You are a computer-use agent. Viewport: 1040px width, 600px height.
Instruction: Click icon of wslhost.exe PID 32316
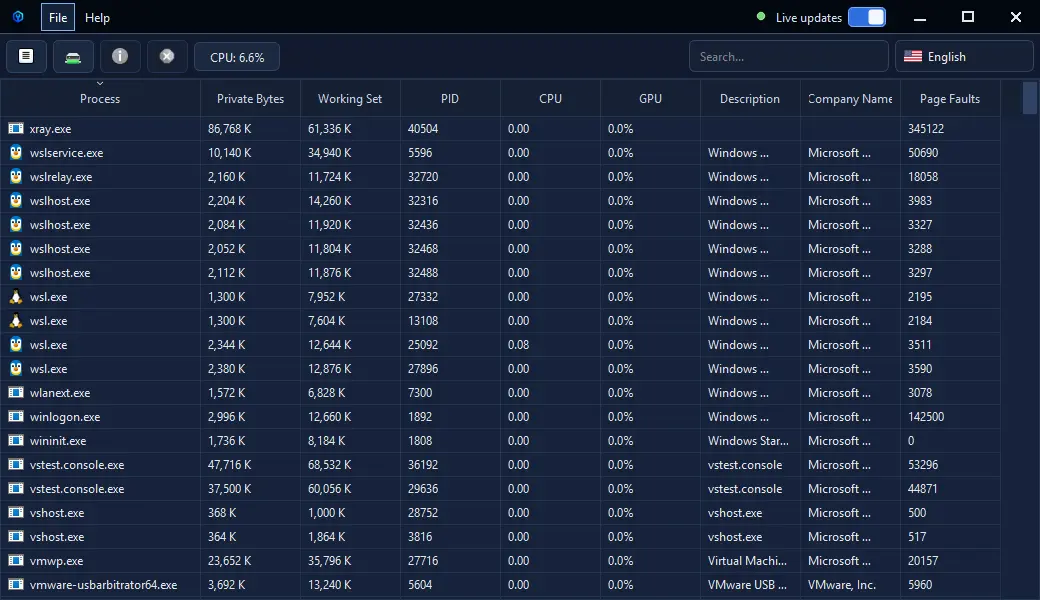coord(16,200)
